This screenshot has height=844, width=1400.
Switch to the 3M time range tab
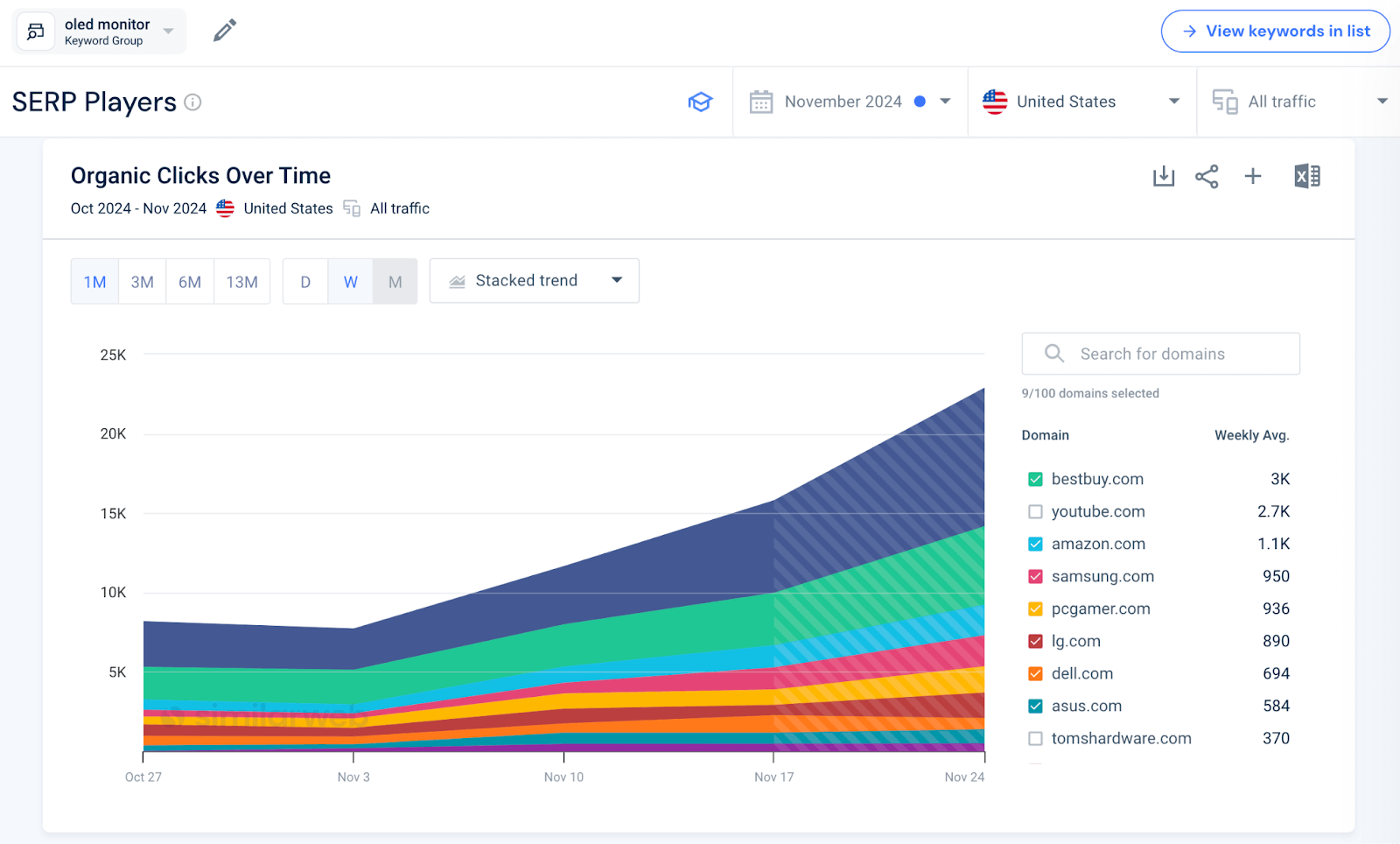141,281
